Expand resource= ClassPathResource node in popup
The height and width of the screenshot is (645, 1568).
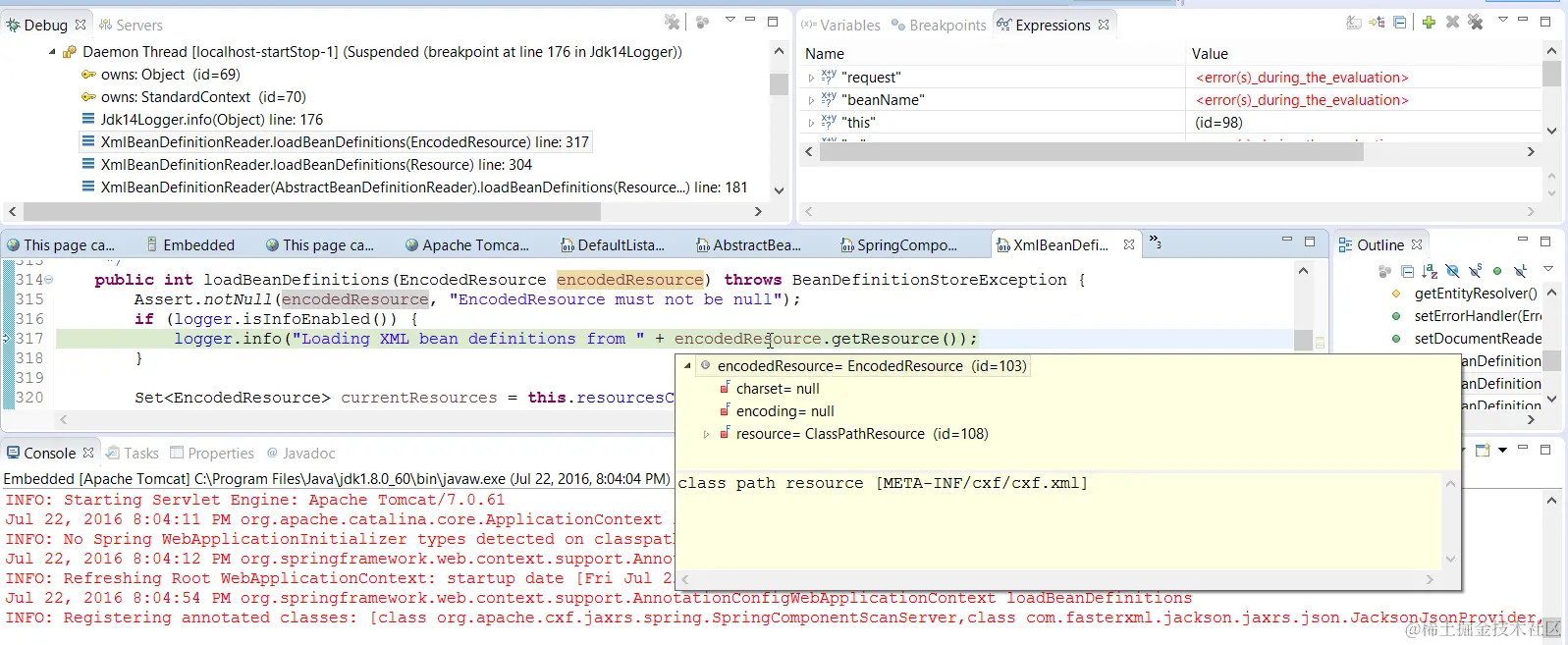pyautogui.click(x=706, y=434)
